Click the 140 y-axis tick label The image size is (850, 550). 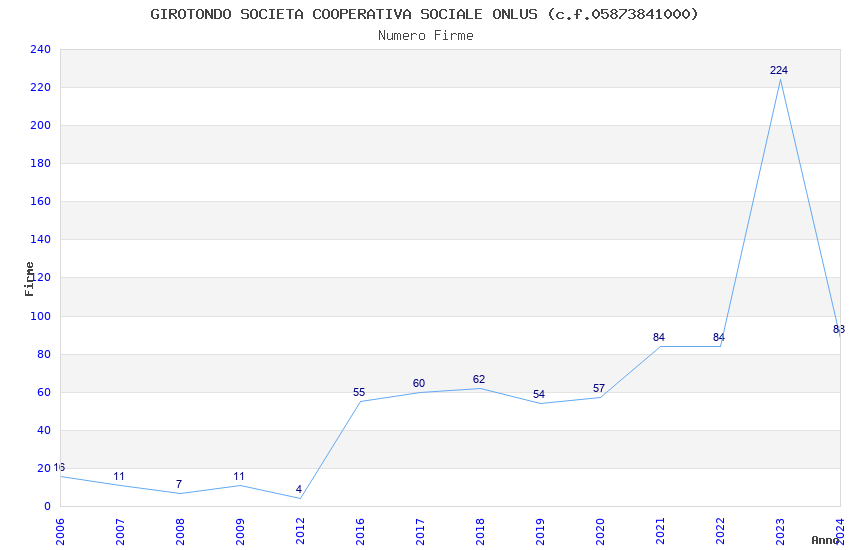(x=40, y=239)
